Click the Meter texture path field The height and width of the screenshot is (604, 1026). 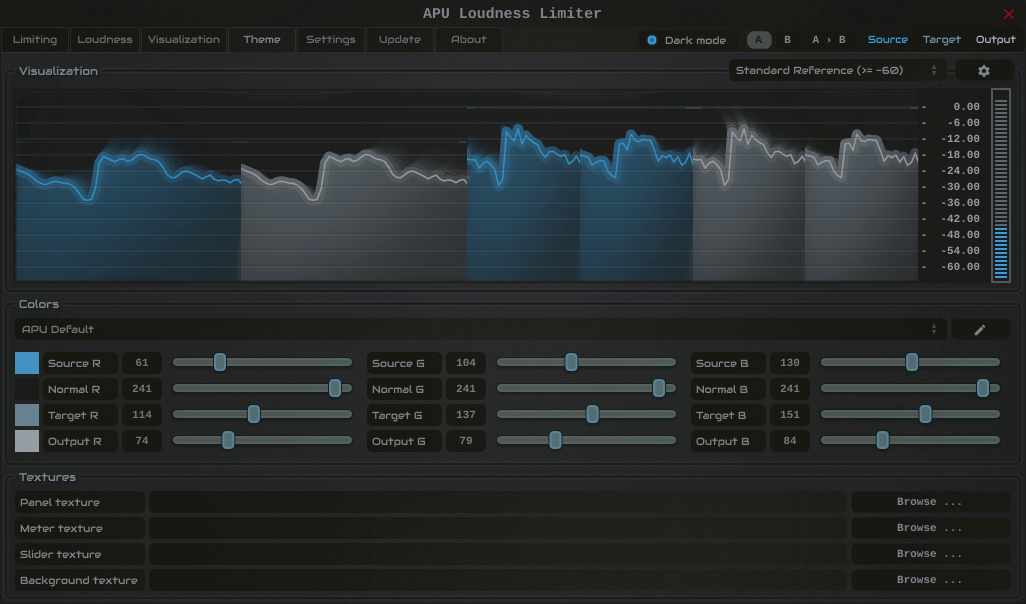(498, 528)
